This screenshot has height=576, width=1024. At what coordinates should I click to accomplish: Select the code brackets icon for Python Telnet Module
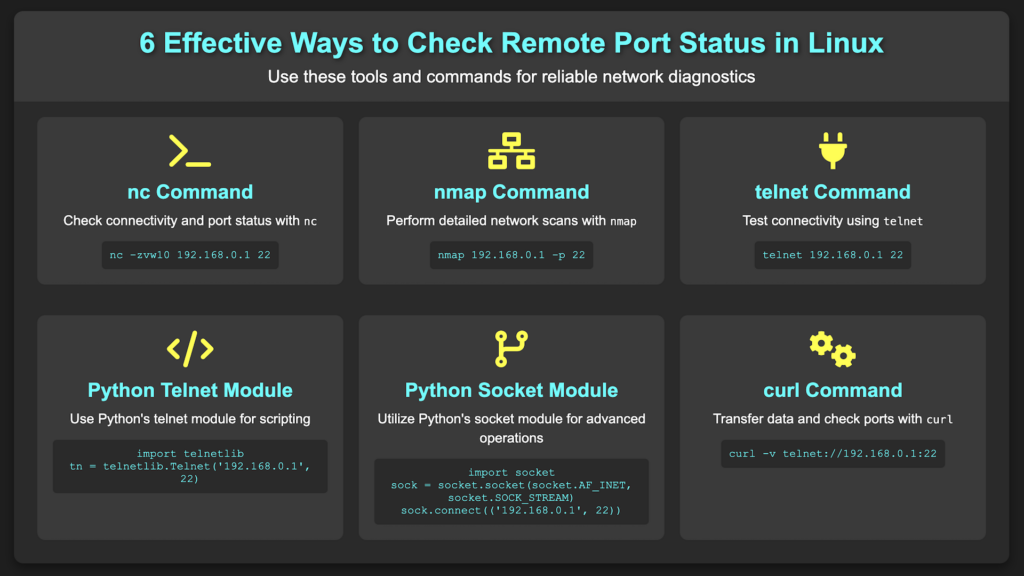pyautogui.click(x=190, y=349)
